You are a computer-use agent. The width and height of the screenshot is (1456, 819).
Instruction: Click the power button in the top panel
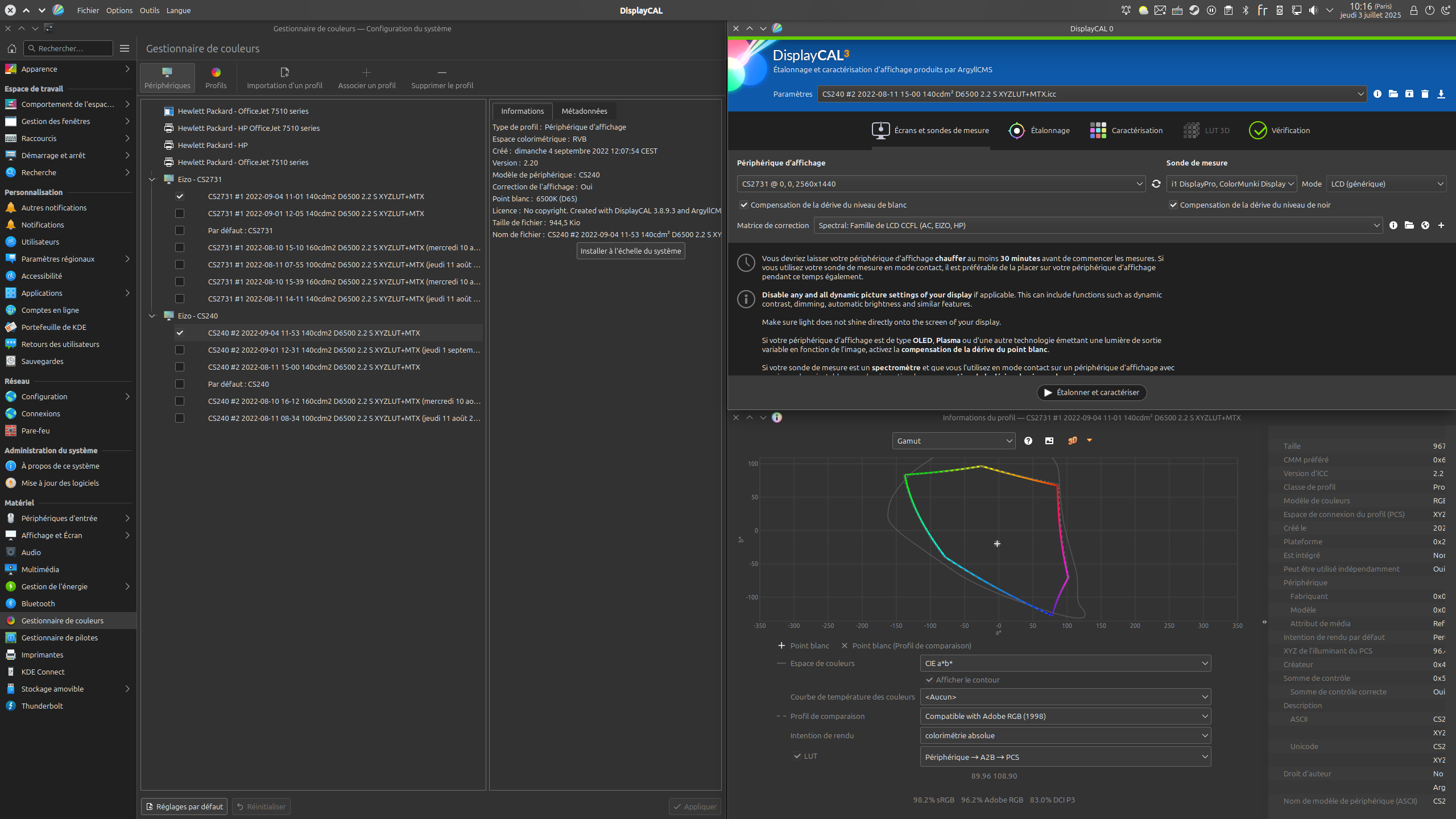pos(1429,10)
